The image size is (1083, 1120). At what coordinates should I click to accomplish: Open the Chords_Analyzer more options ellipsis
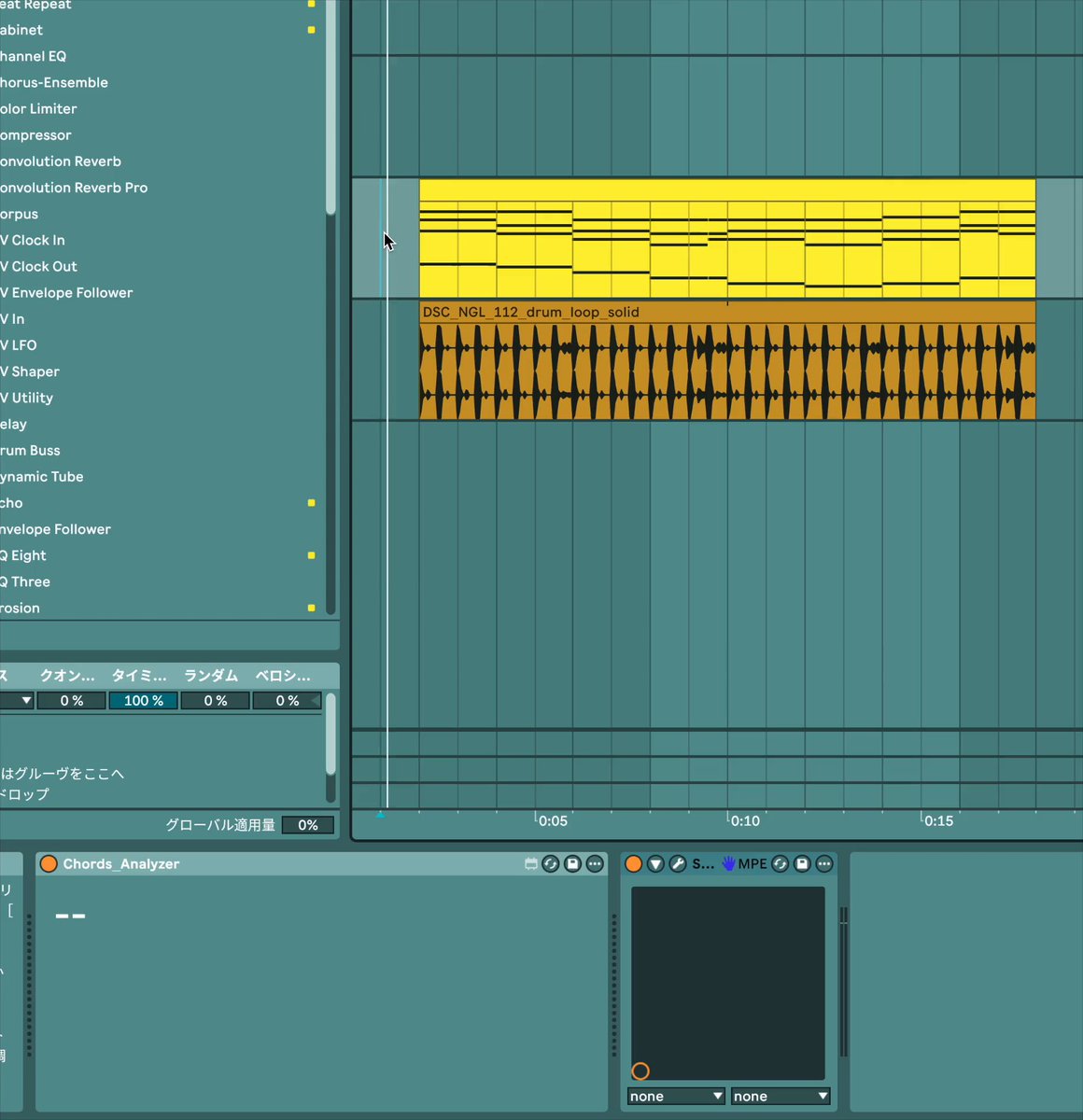pyautogui.click(x=595, y=864)
